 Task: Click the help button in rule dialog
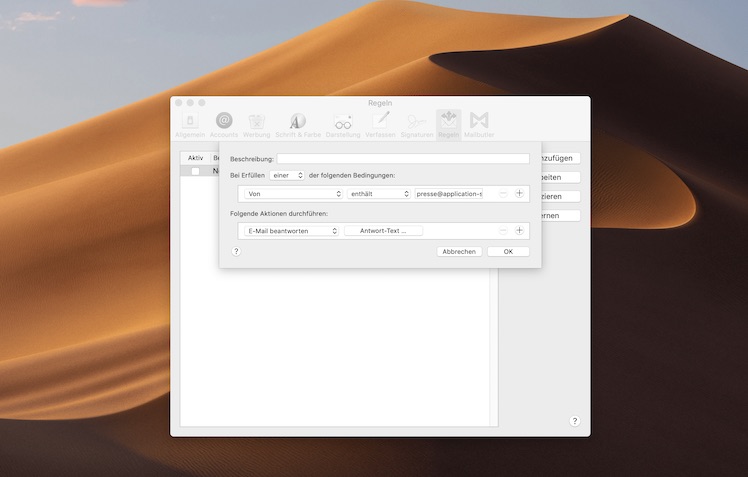[x=236, y=252]
